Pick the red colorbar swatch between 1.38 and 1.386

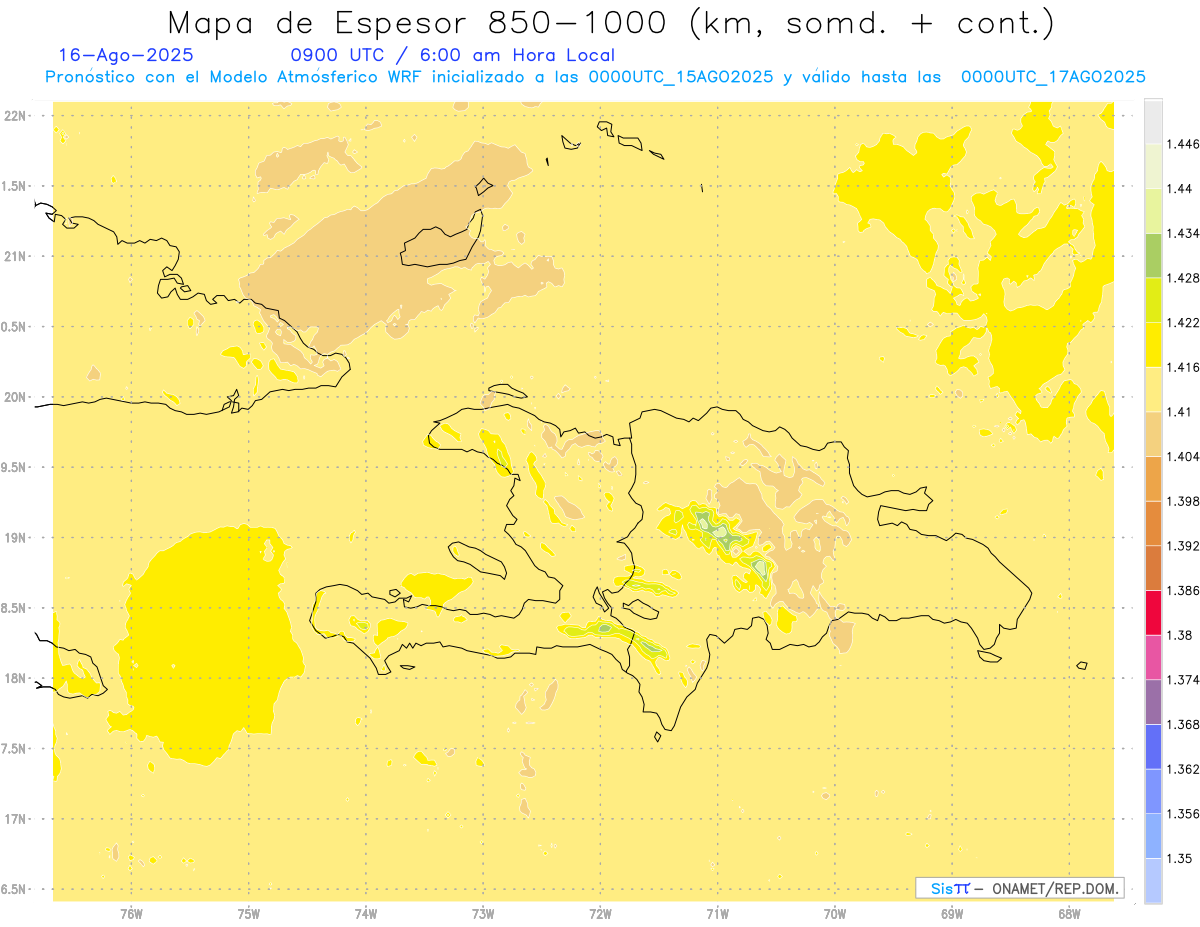tap(1153, 613)
